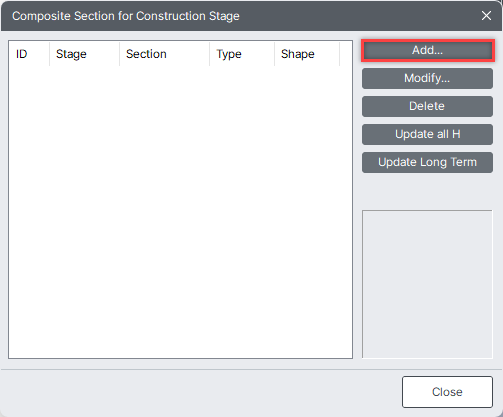
Task: Click the empty composite section list area
Action: pos(180,212)
